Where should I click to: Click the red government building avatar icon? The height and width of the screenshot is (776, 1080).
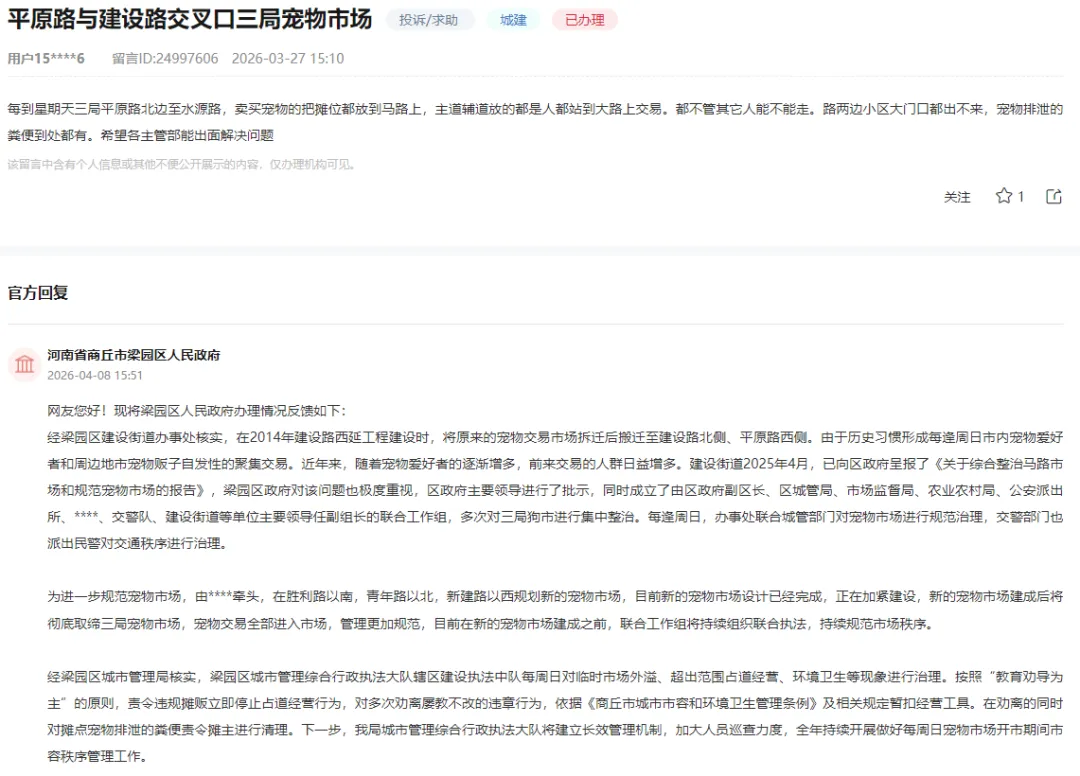click(x=24, y=365)
